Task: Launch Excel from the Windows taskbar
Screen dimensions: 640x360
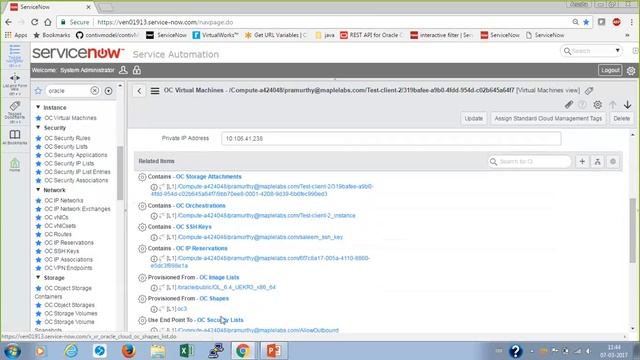Action: [x=187, y=351]
